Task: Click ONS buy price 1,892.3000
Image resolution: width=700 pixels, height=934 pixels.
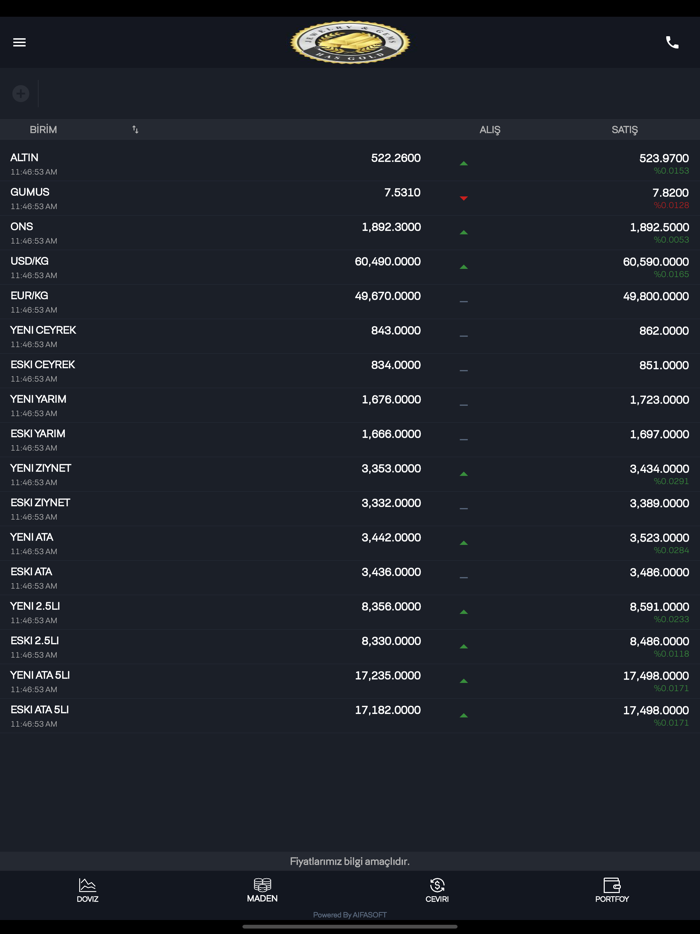Action: tap(391, 228)
